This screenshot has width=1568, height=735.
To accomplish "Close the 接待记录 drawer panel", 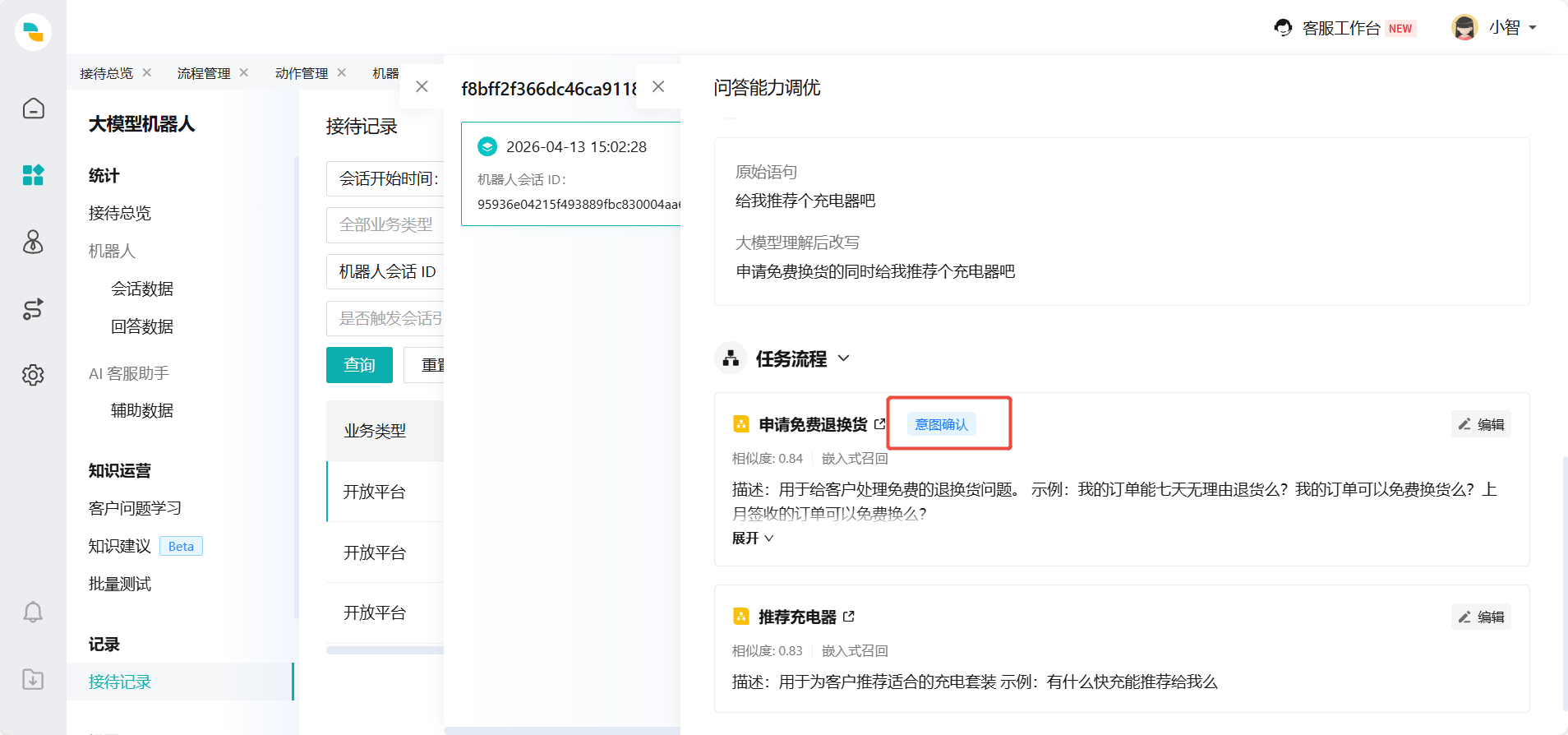I will coord(422,86).
